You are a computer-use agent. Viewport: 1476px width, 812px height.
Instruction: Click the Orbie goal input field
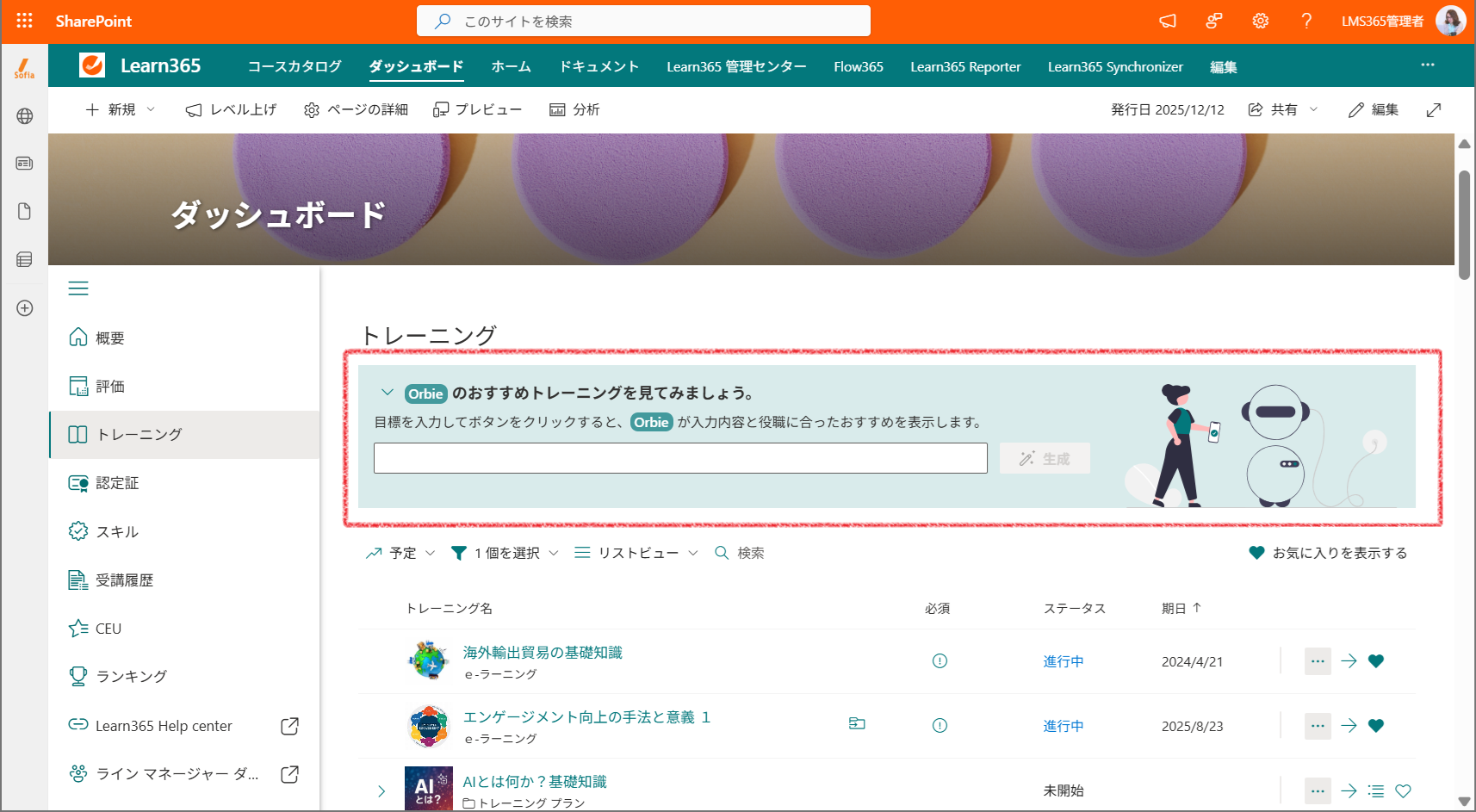pos(680,458)
